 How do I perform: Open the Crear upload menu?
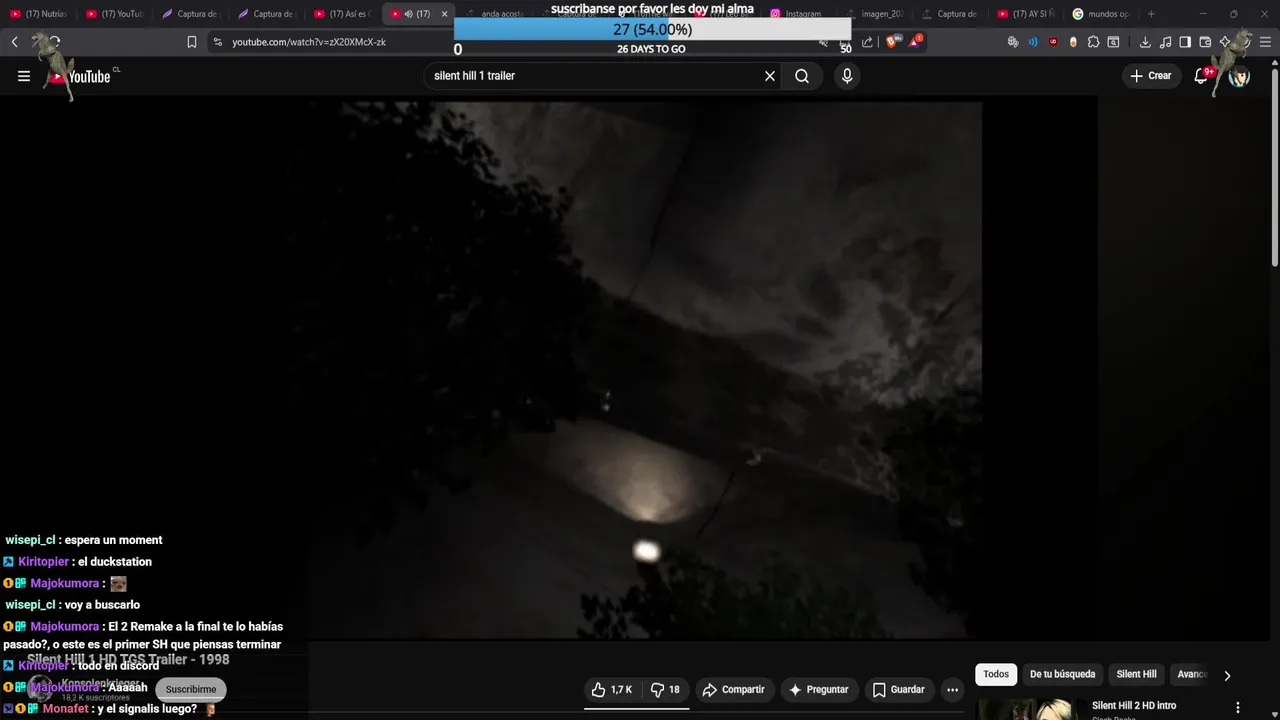click(x=1151, y=76)
